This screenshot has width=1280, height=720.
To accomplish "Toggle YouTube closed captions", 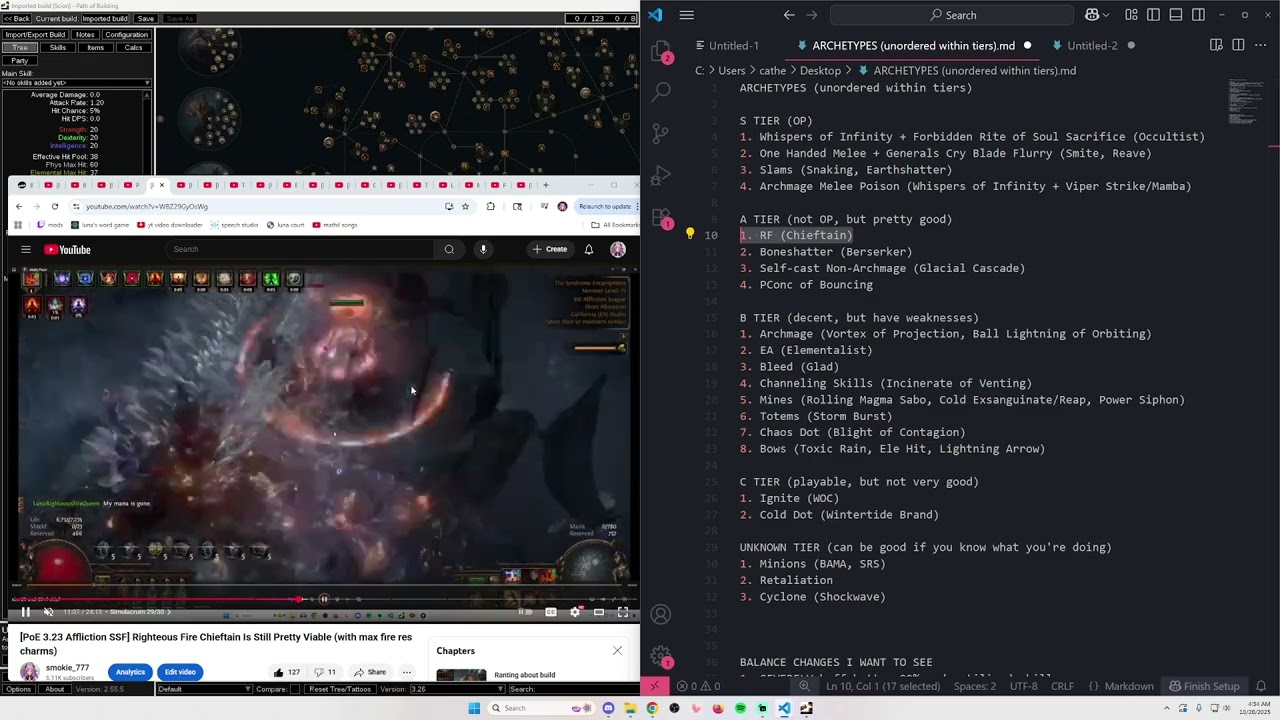I will (x=551, y=612).
